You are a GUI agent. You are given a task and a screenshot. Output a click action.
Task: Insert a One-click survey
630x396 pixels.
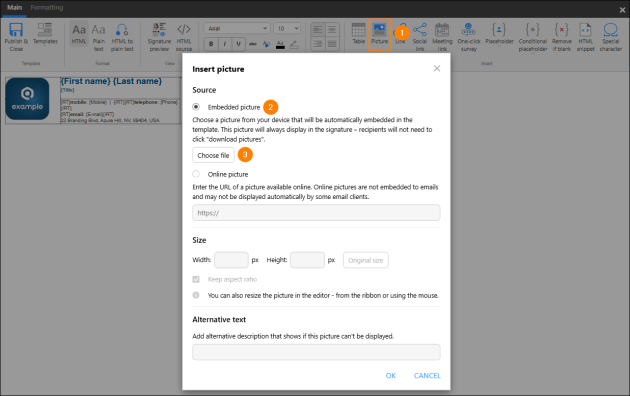(x=469, y=37)
